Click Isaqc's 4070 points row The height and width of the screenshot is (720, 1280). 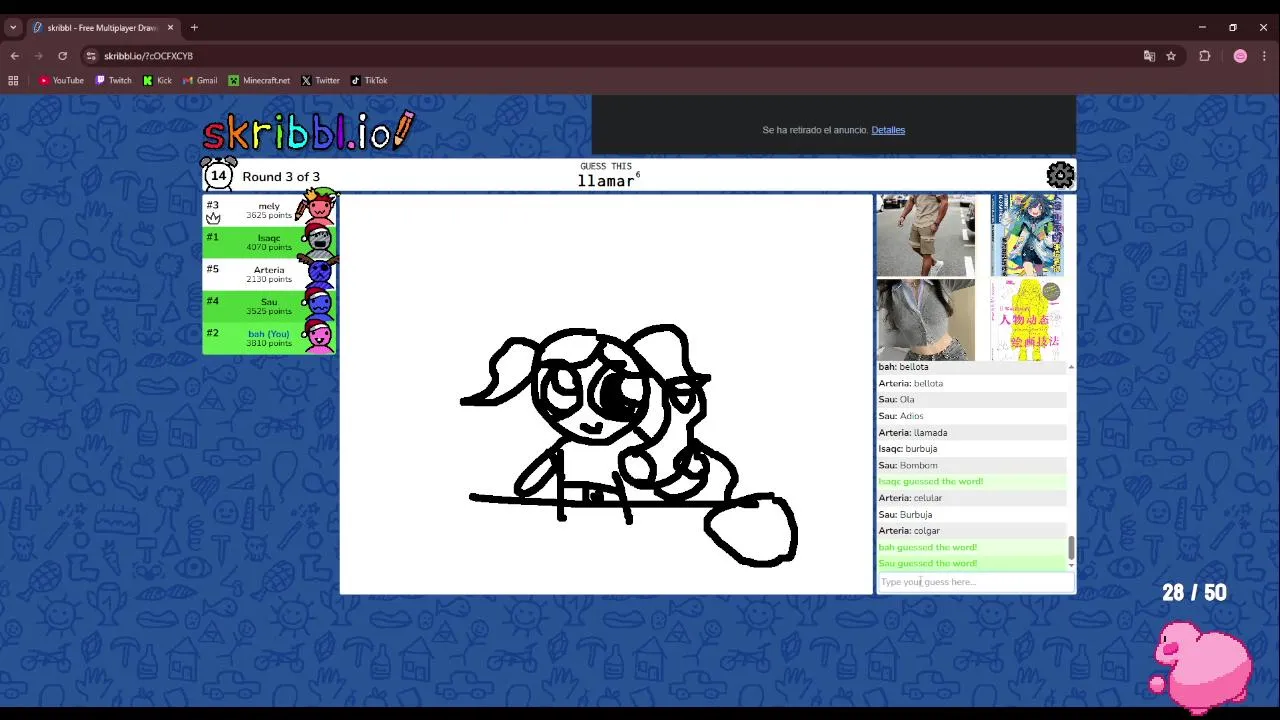[x=269, y=242]
